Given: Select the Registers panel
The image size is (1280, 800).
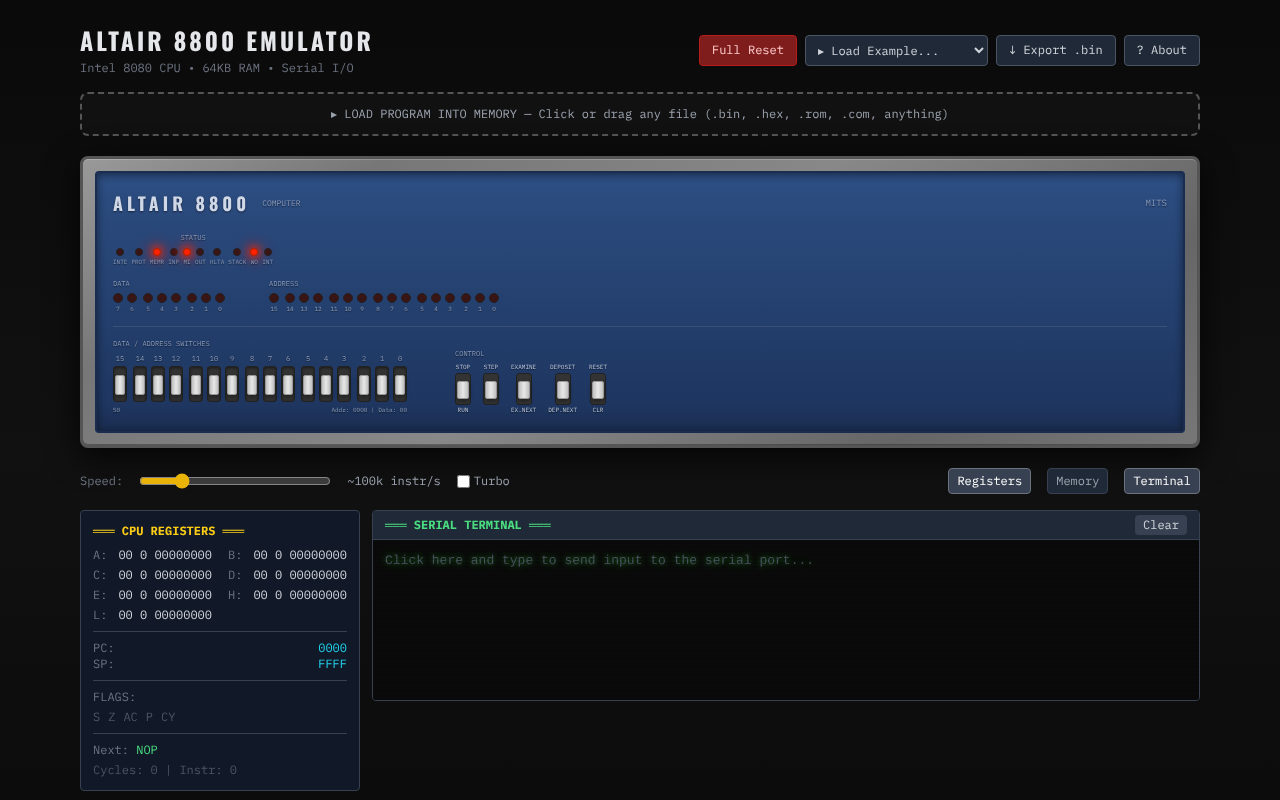Looking at the screenshot, I should pos(989,481).
